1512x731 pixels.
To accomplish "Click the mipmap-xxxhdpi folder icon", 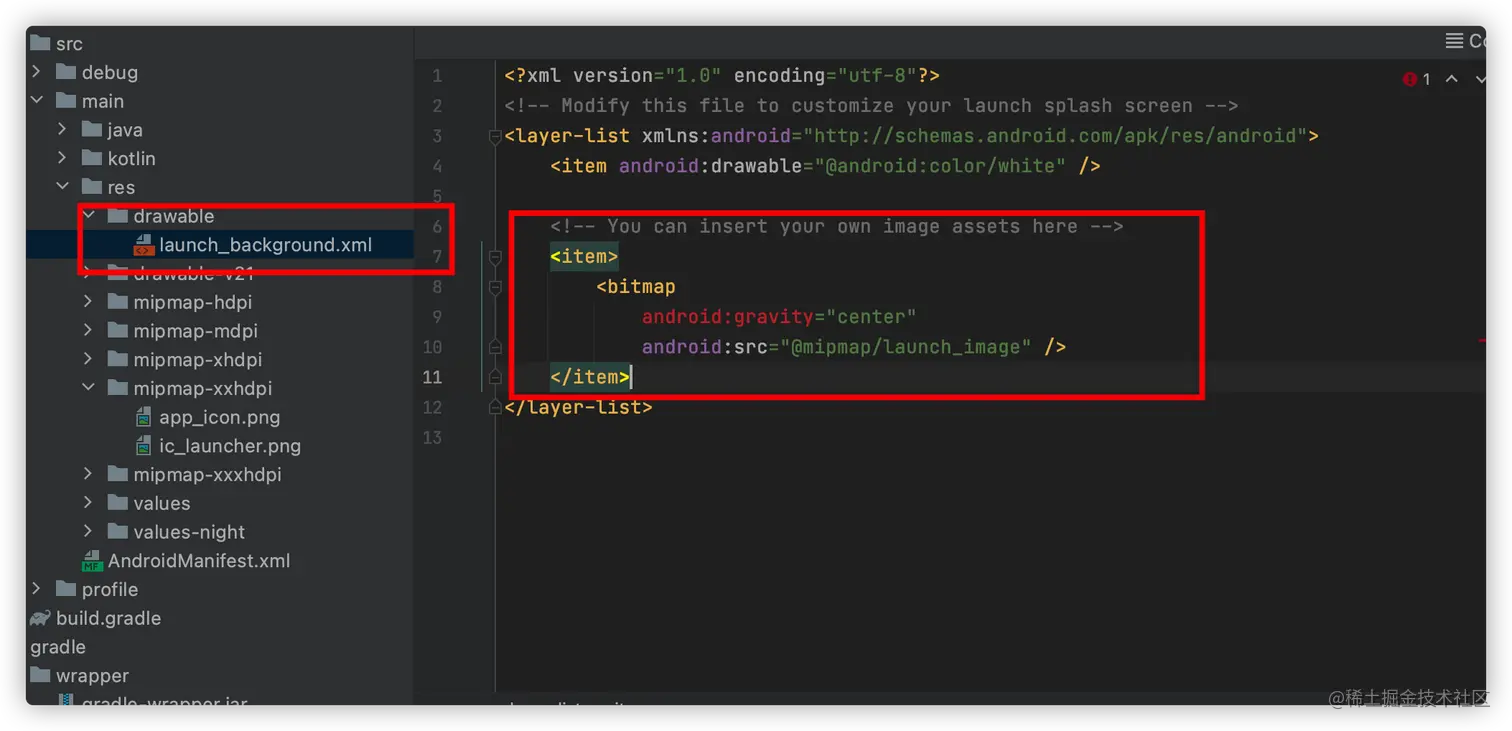I will 118,474.
